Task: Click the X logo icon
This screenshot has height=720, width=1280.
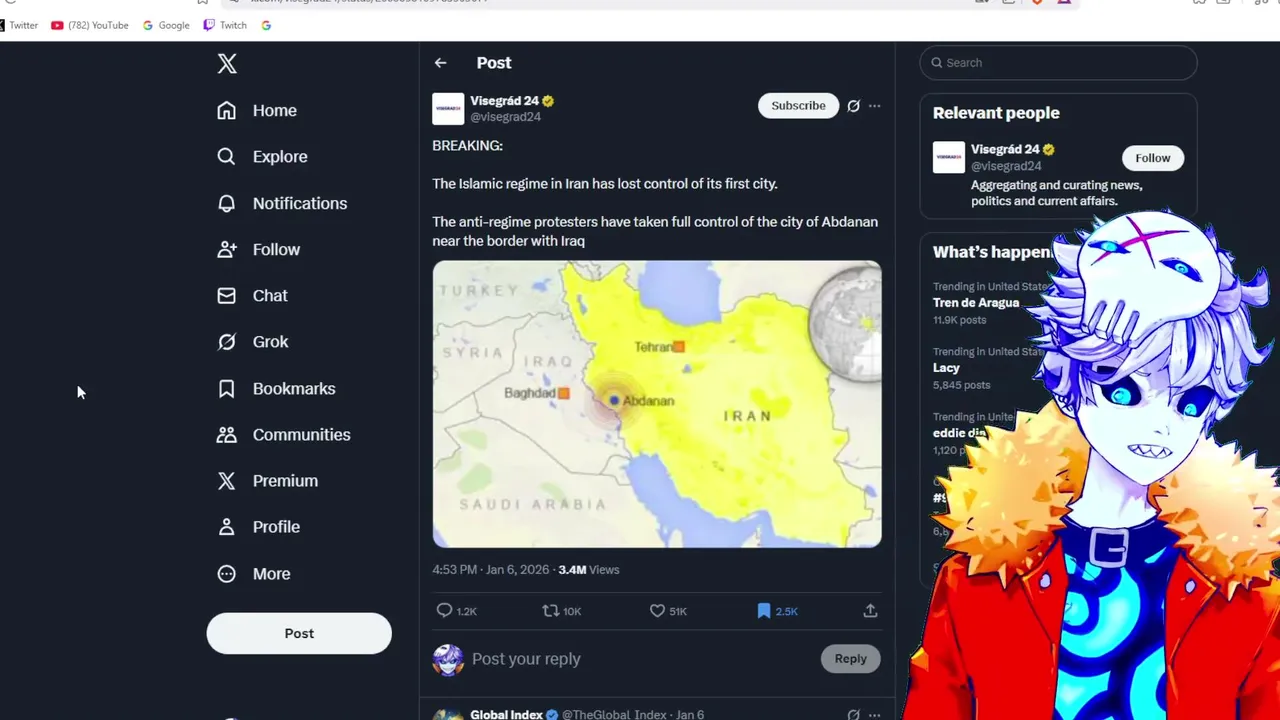Action: click(x=227, y=64)
